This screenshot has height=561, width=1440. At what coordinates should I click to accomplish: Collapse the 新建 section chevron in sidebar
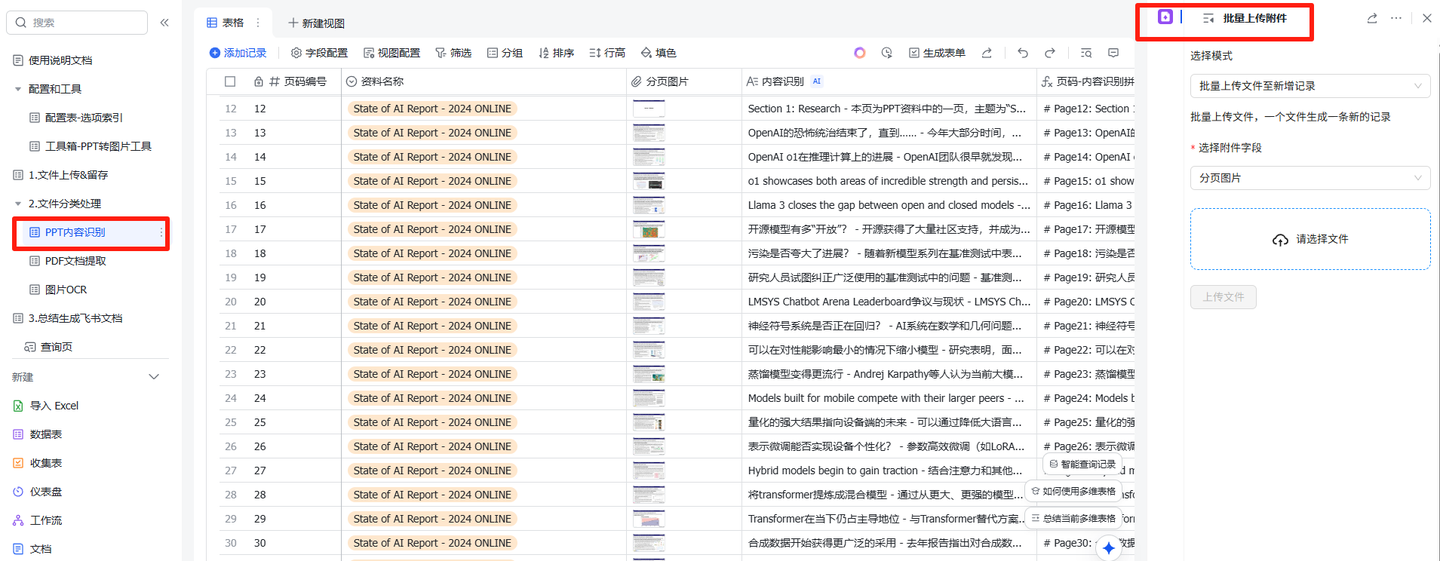click(154, 377)
